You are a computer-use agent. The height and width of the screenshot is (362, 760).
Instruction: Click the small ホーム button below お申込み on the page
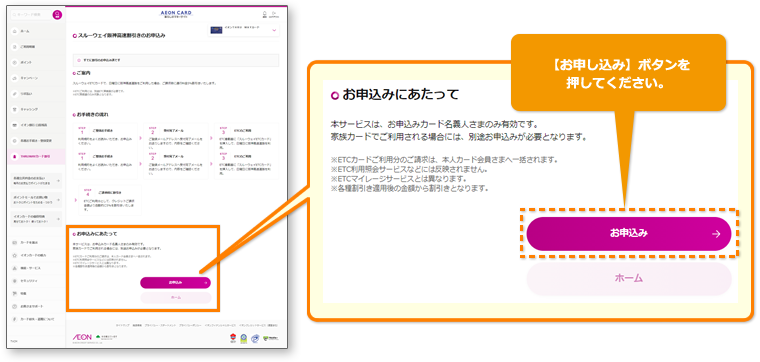175,297
